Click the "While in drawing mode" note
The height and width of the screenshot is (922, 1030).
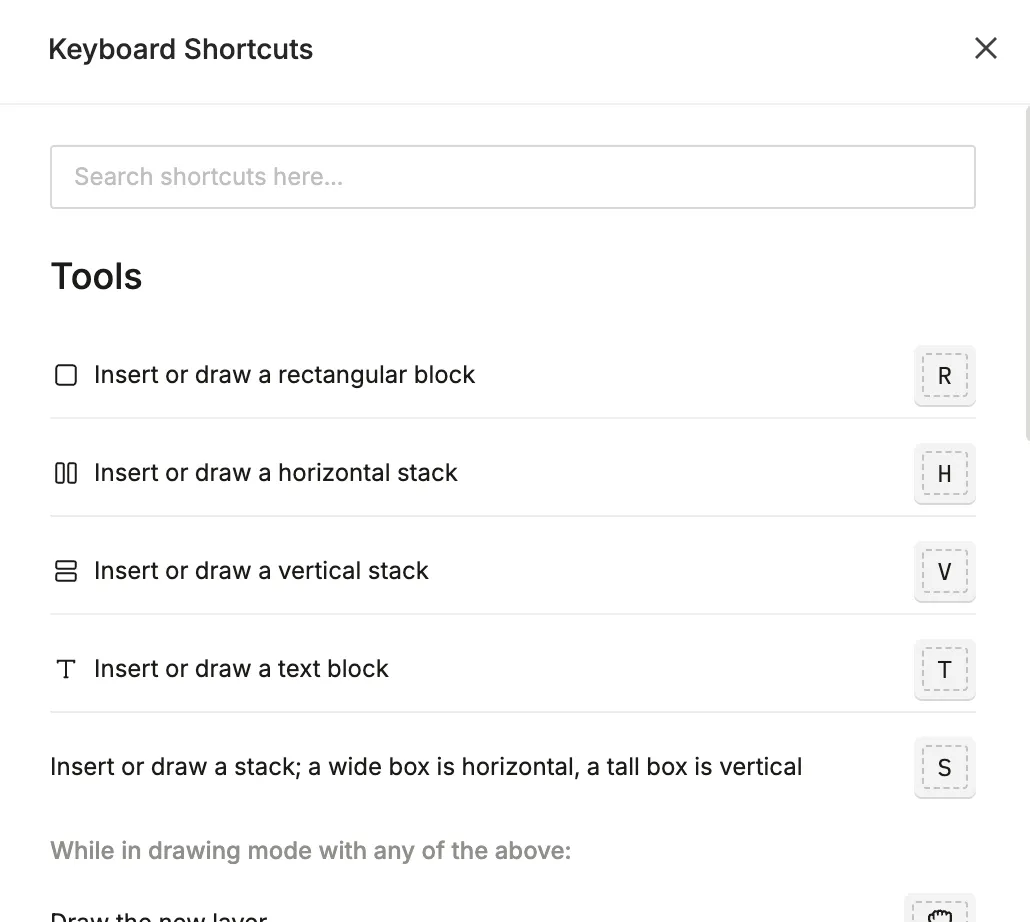point(311,850)
